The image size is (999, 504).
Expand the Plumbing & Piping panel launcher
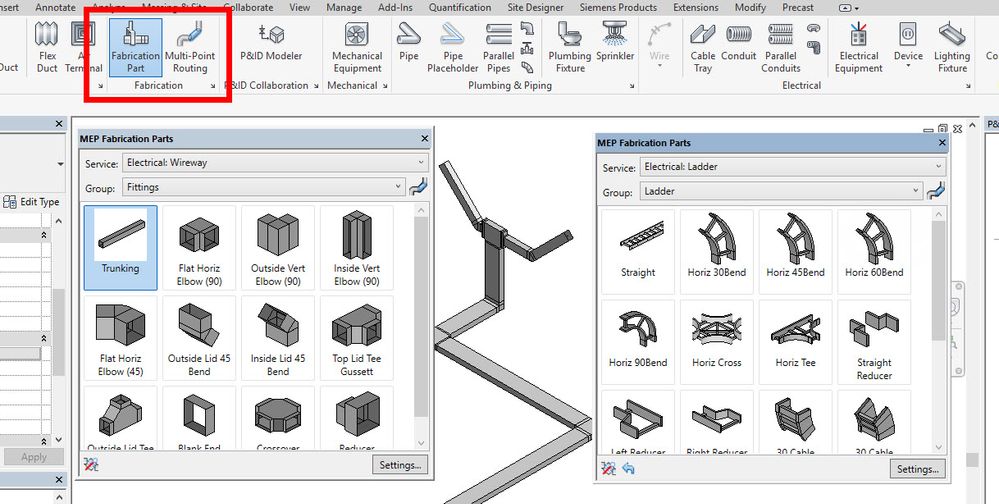tap(632, 86)
